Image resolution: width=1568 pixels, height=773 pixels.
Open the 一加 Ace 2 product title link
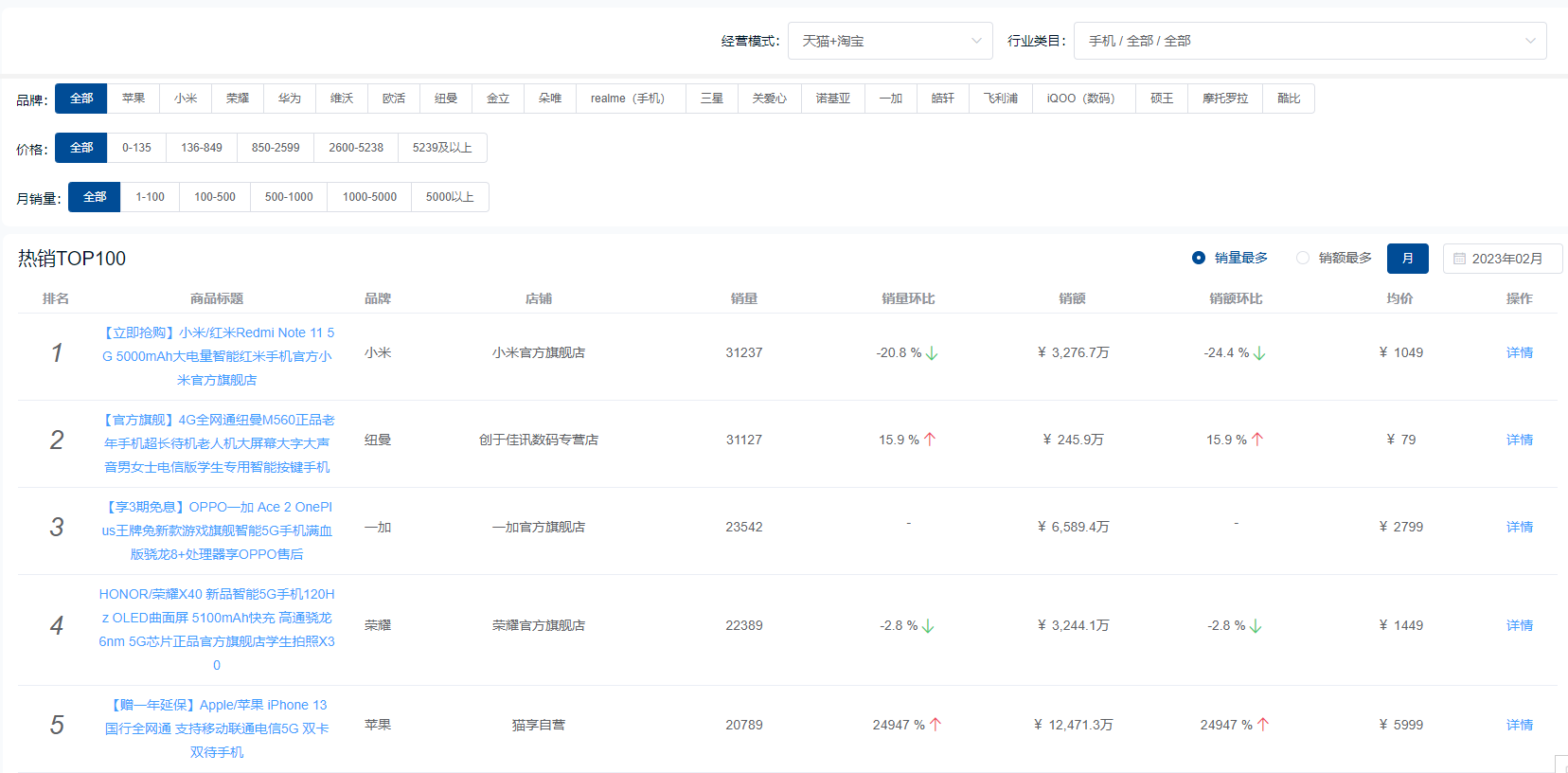217,530
